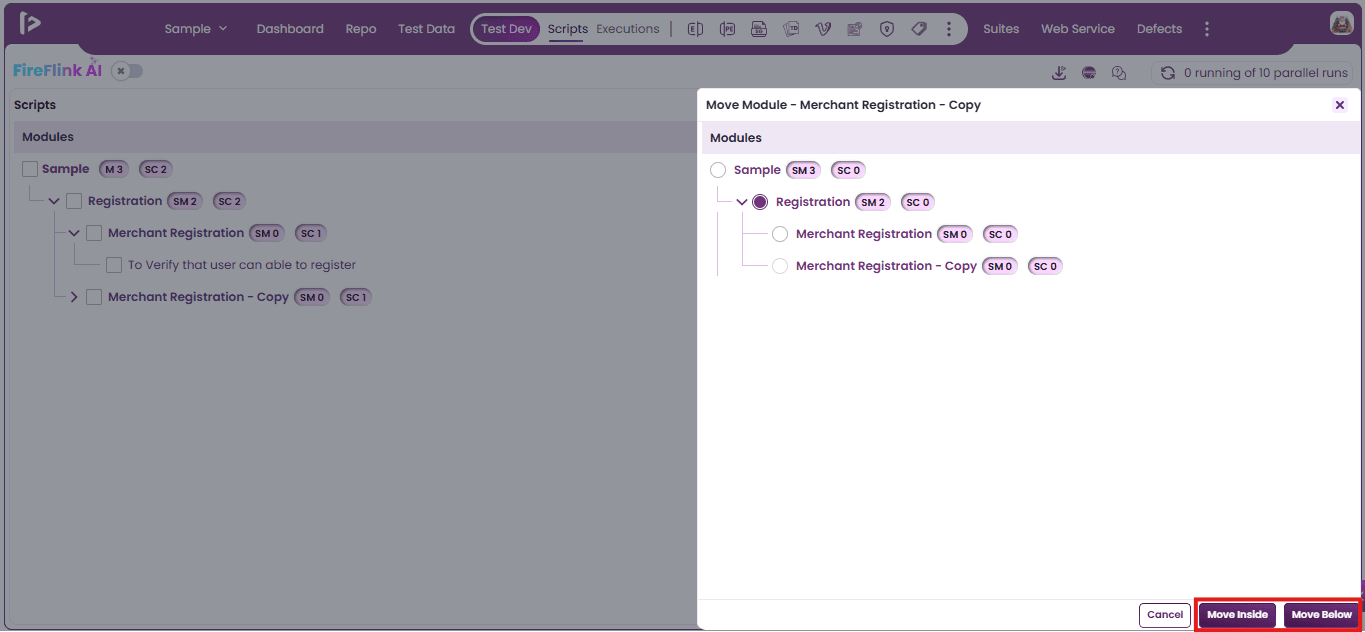Screen dimensions: 1365x632
Task: Click the chat bubbles icon near parallel runs
Action: tap(1119, 72)
